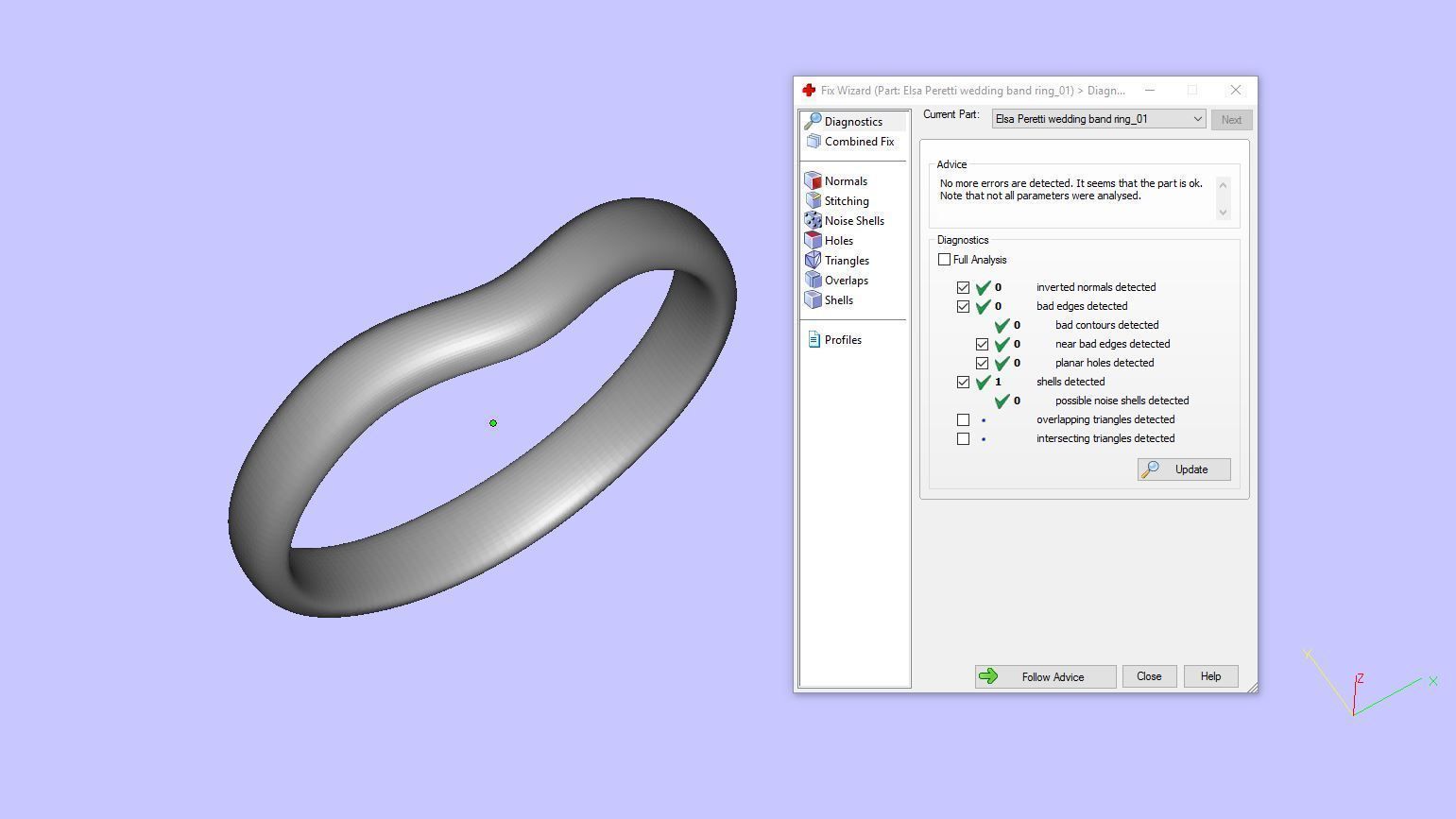Click the green center point on ring
Viewport: 1456px width, 819px height.
[493, 423]
